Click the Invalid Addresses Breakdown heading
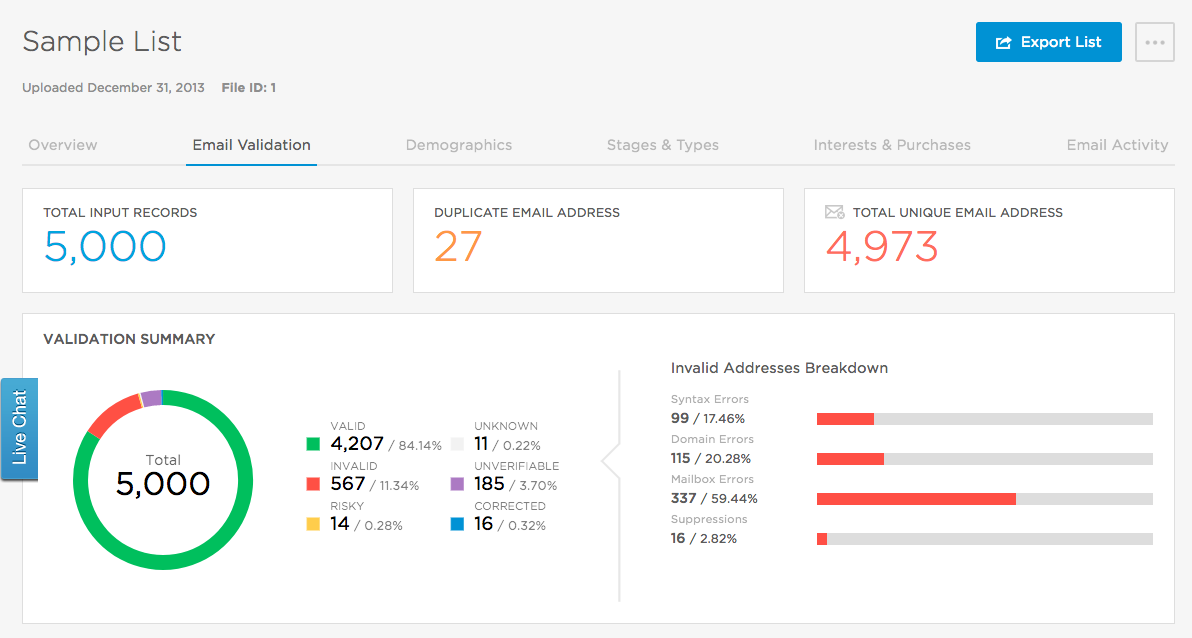This screenshot has width=1192, height=638. [779, 368]
